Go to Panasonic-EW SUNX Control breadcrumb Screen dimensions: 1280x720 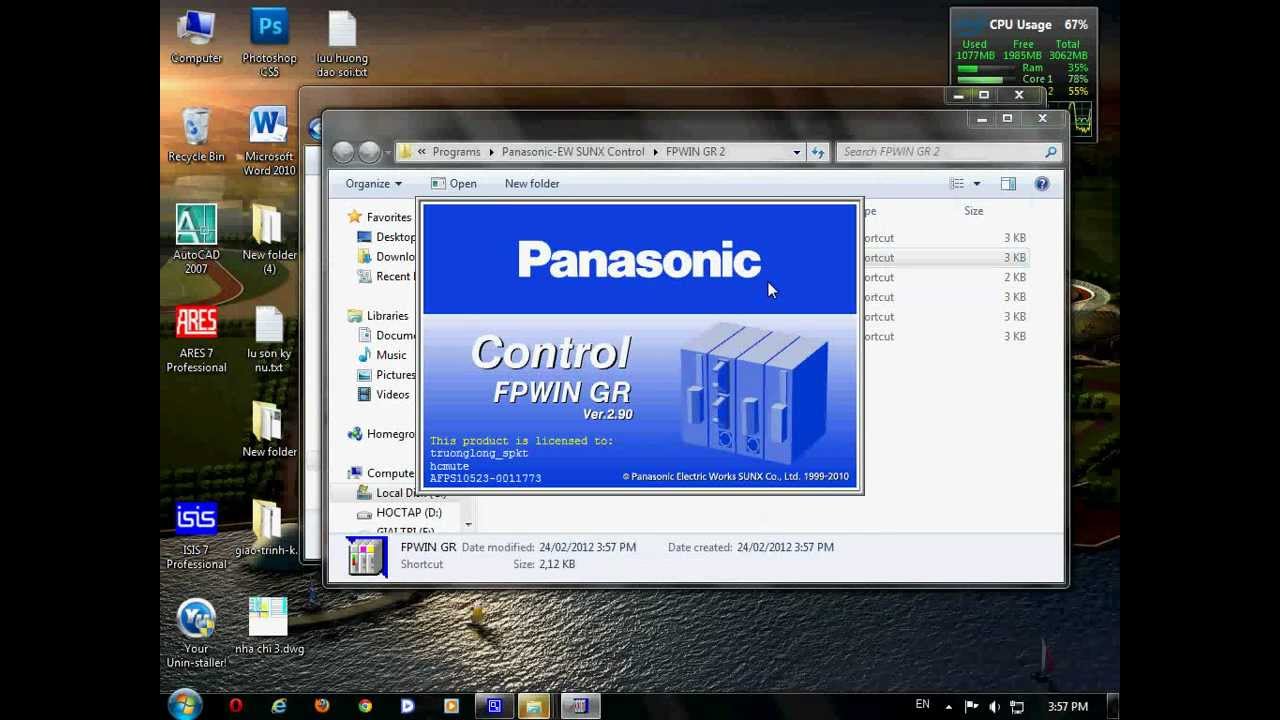[x=573, y=152]
